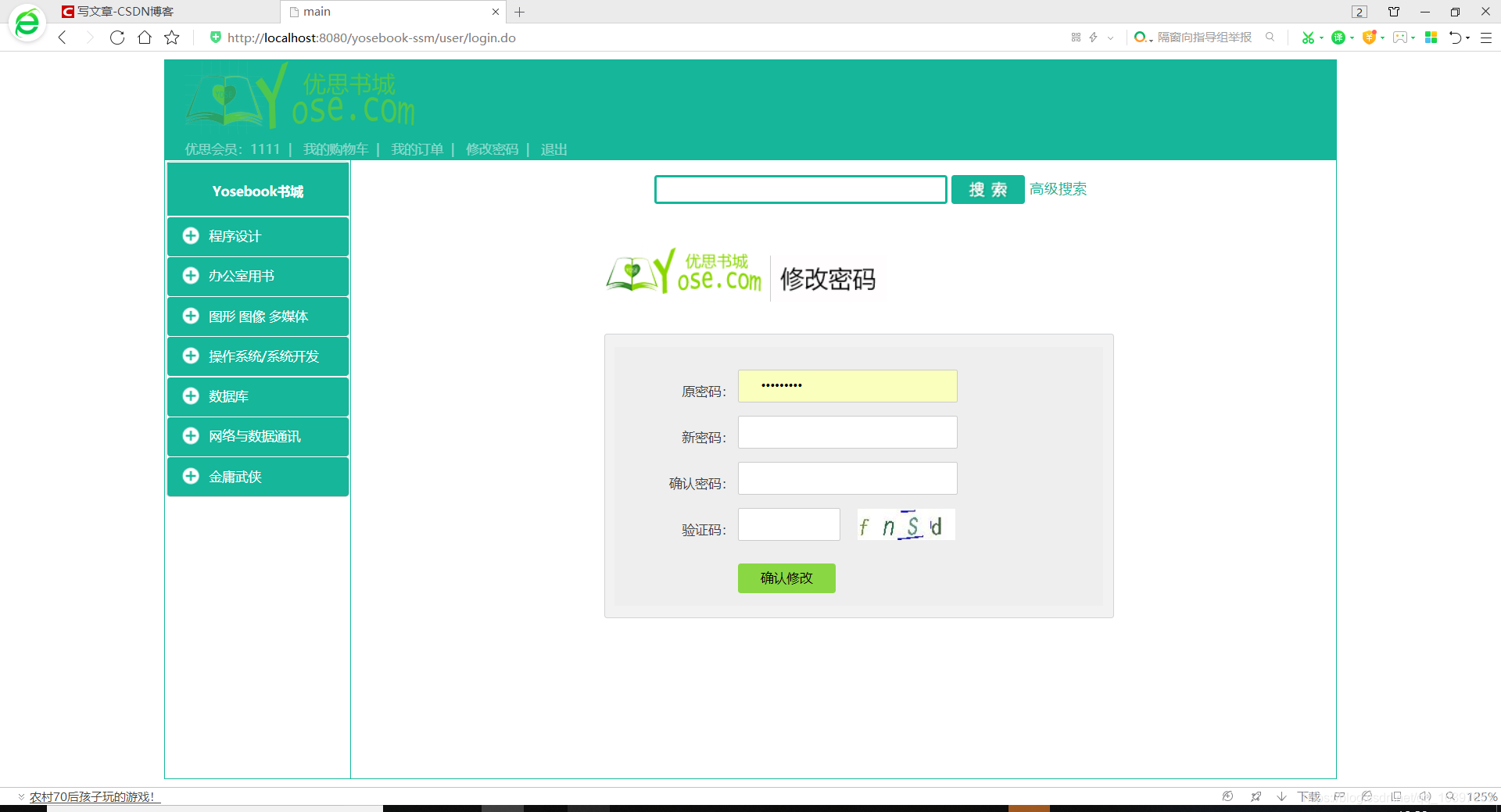Click the green shield security icon in address bar
Screen dimensions: 1501x812
tap(216, 38)
